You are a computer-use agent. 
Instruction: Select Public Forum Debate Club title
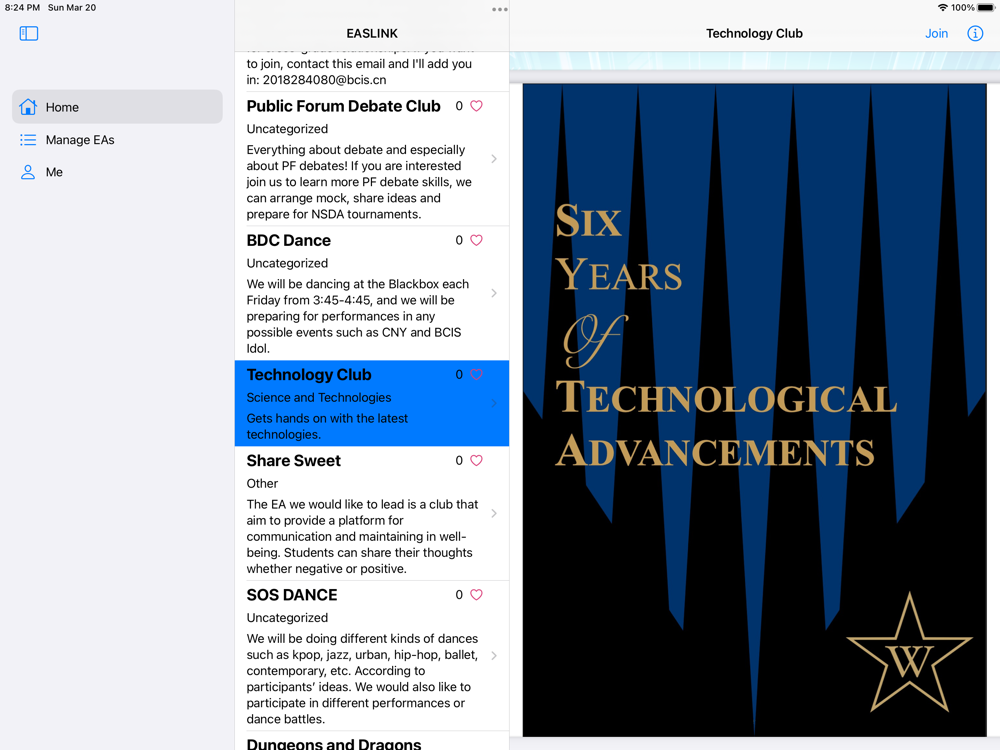[343, 106]
